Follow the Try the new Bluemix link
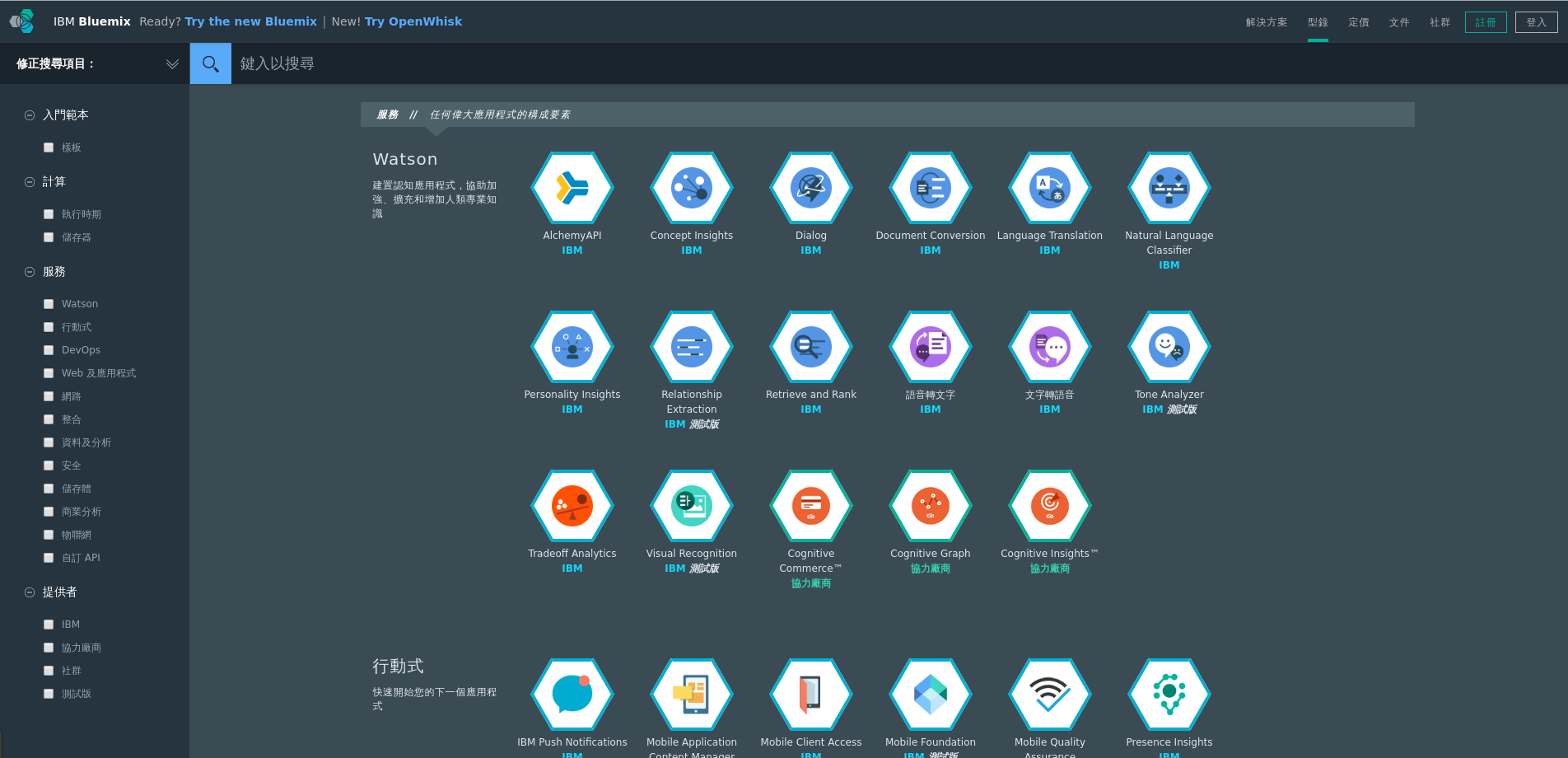1568x758 pixels. tap(251, 21)
